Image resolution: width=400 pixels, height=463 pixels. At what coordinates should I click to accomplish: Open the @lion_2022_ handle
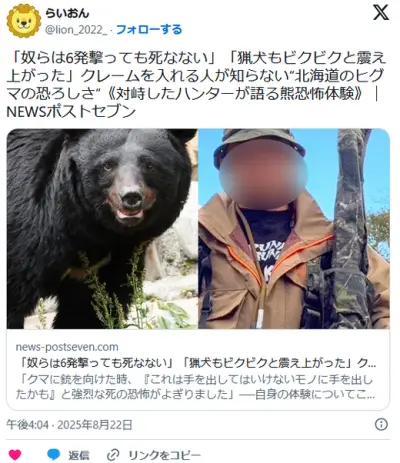coord(76,30)
